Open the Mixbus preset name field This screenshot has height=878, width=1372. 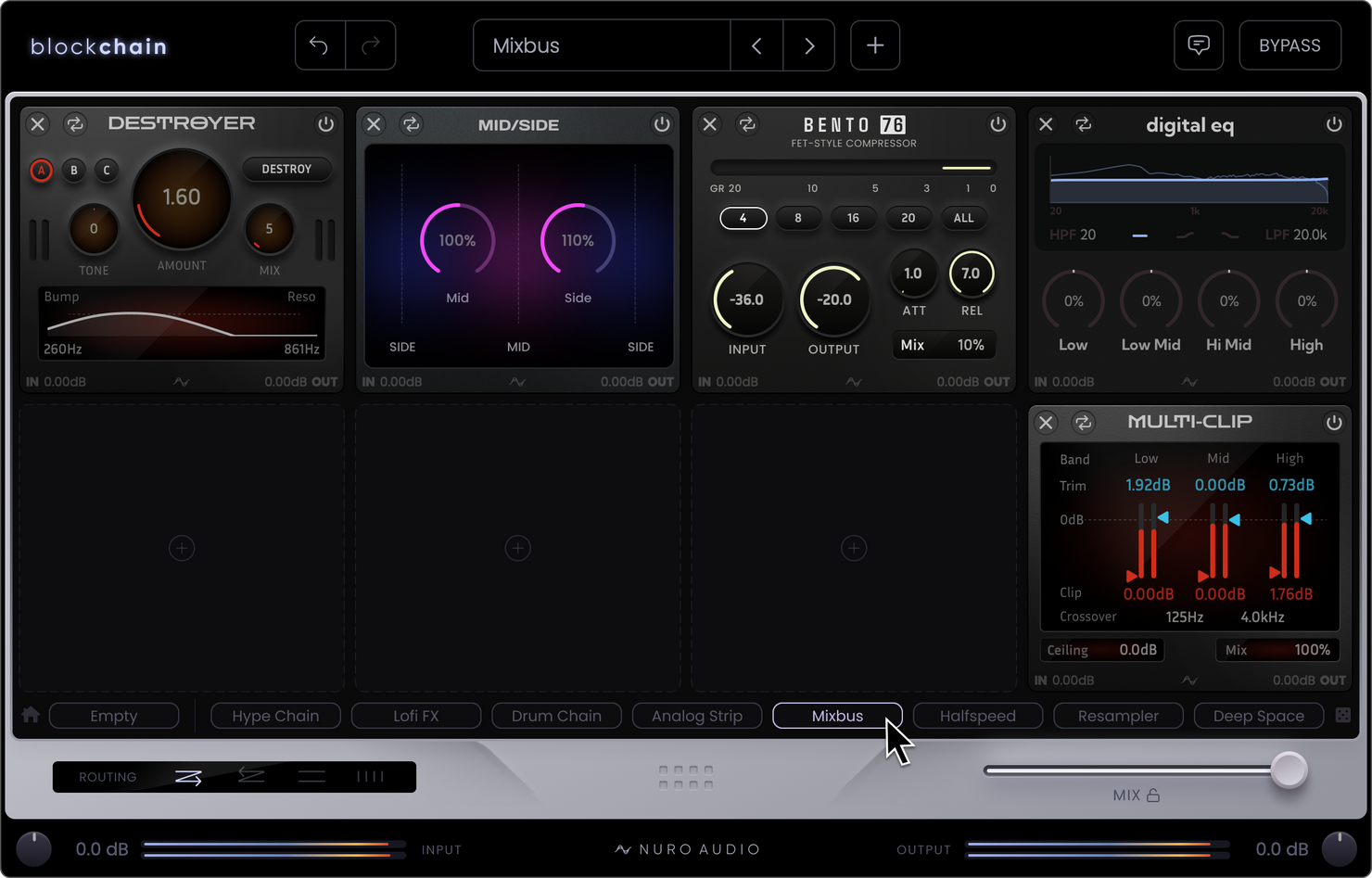[602, 45]
